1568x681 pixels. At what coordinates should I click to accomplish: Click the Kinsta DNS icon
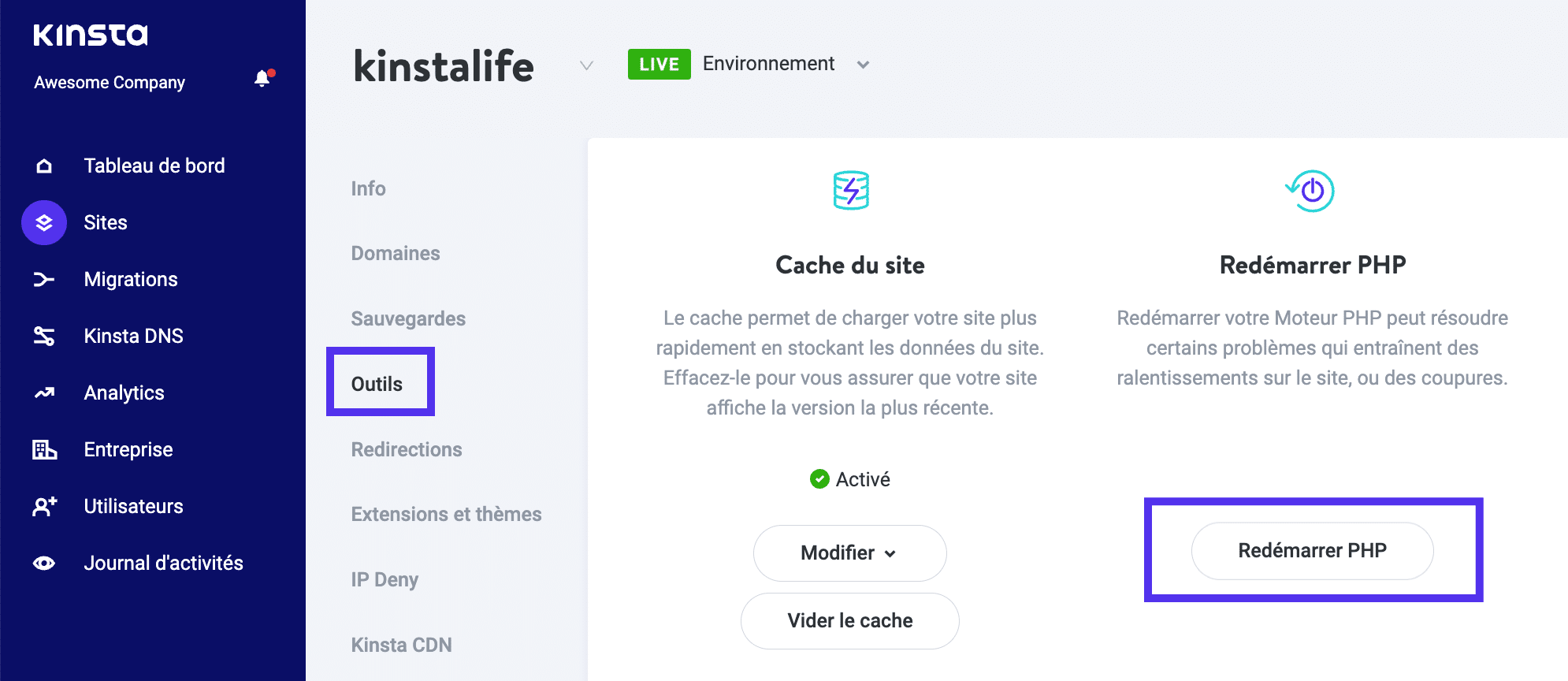tap(43, 336)
